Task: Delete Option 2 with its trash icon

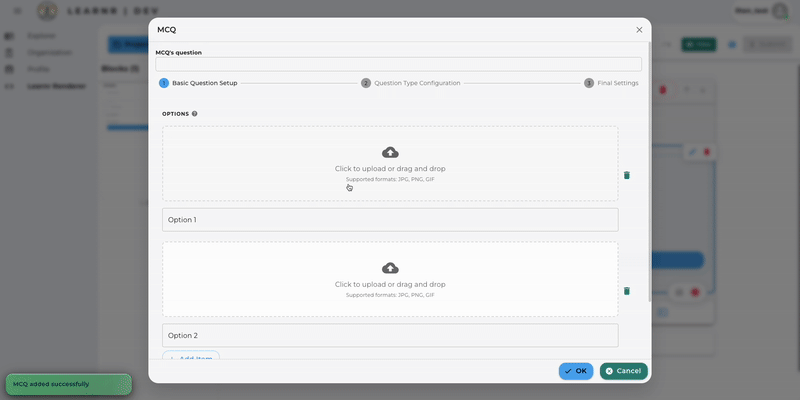Action: (627, 291)
